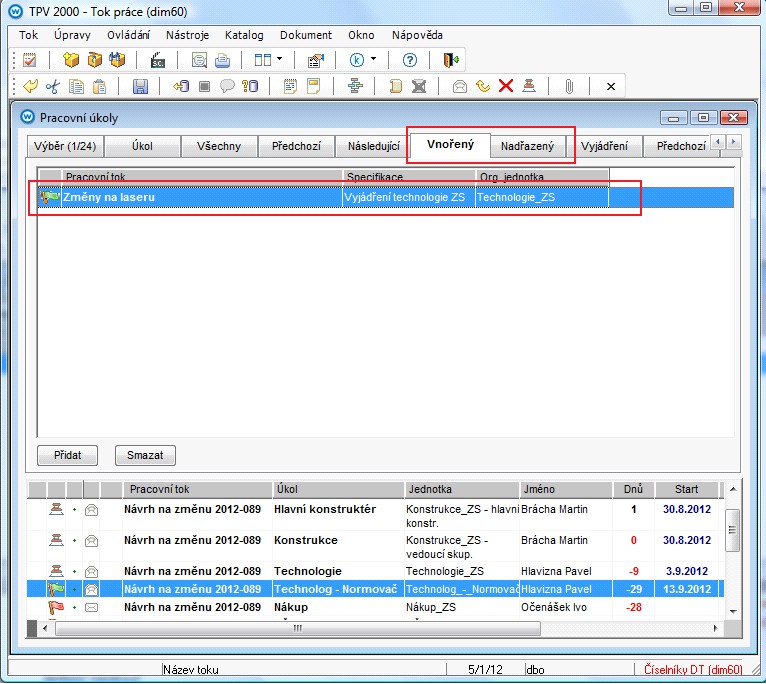Select the 'Změny na laseru' row
This screenshot has width=766, height=684.
point(386,197)
